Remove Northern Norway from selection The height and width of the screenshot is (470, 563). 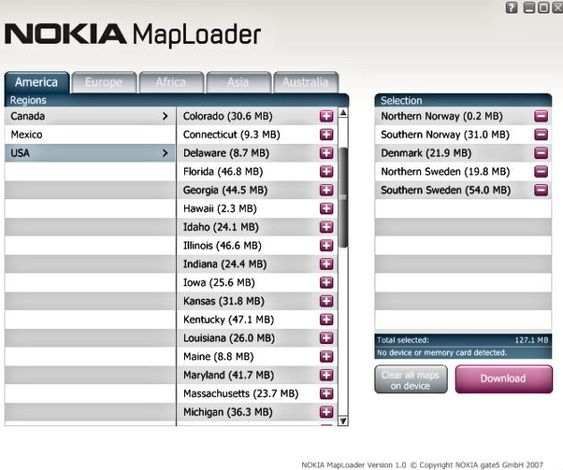point(541,116)
